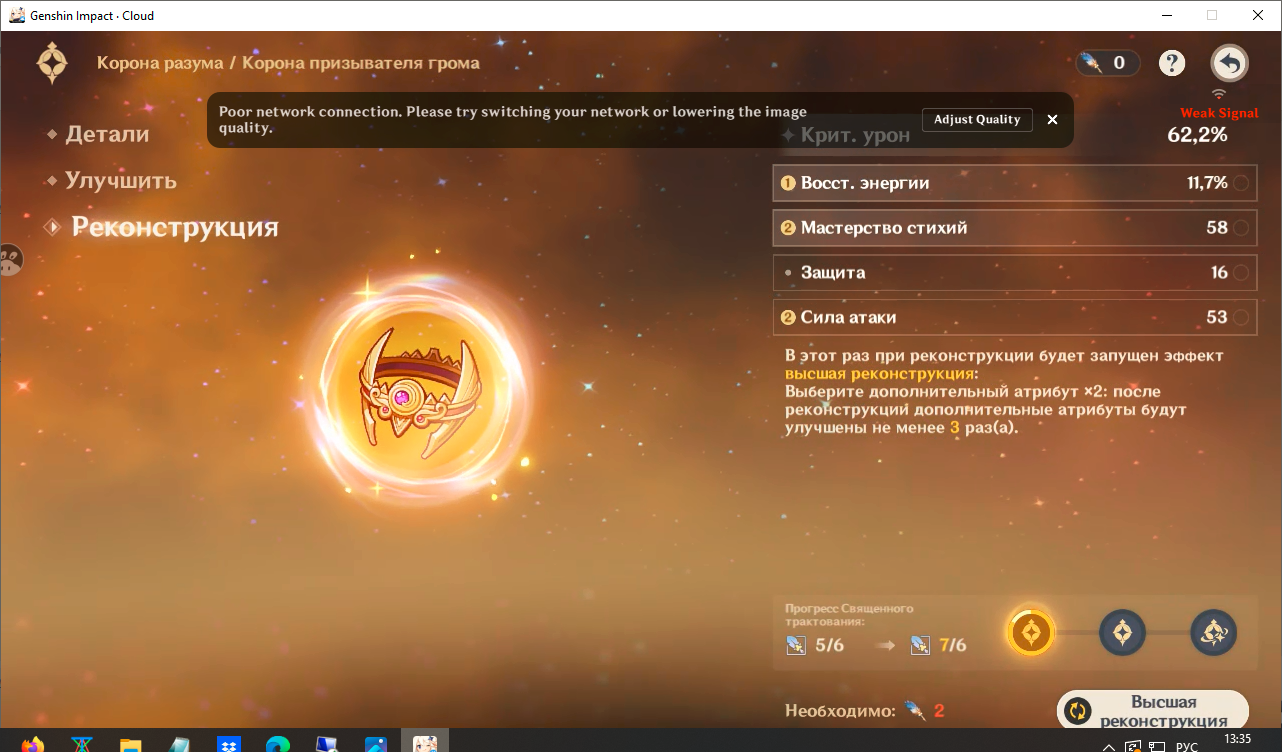
Task: Click the РУС language indicator
Action: (1186, 746)
